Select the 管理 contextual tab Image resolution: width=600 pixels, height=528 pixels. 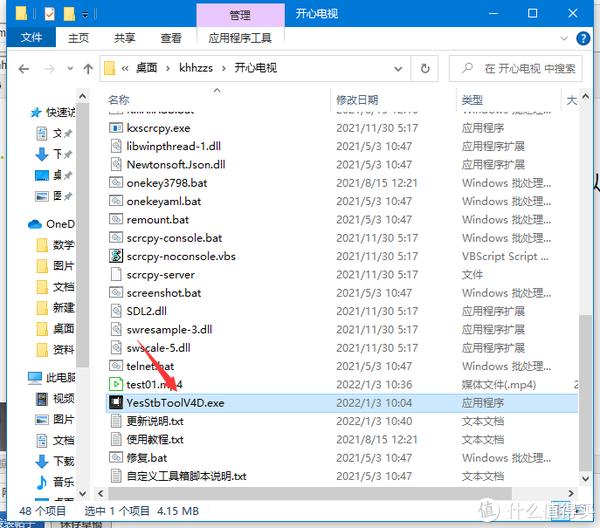(240, 15)
